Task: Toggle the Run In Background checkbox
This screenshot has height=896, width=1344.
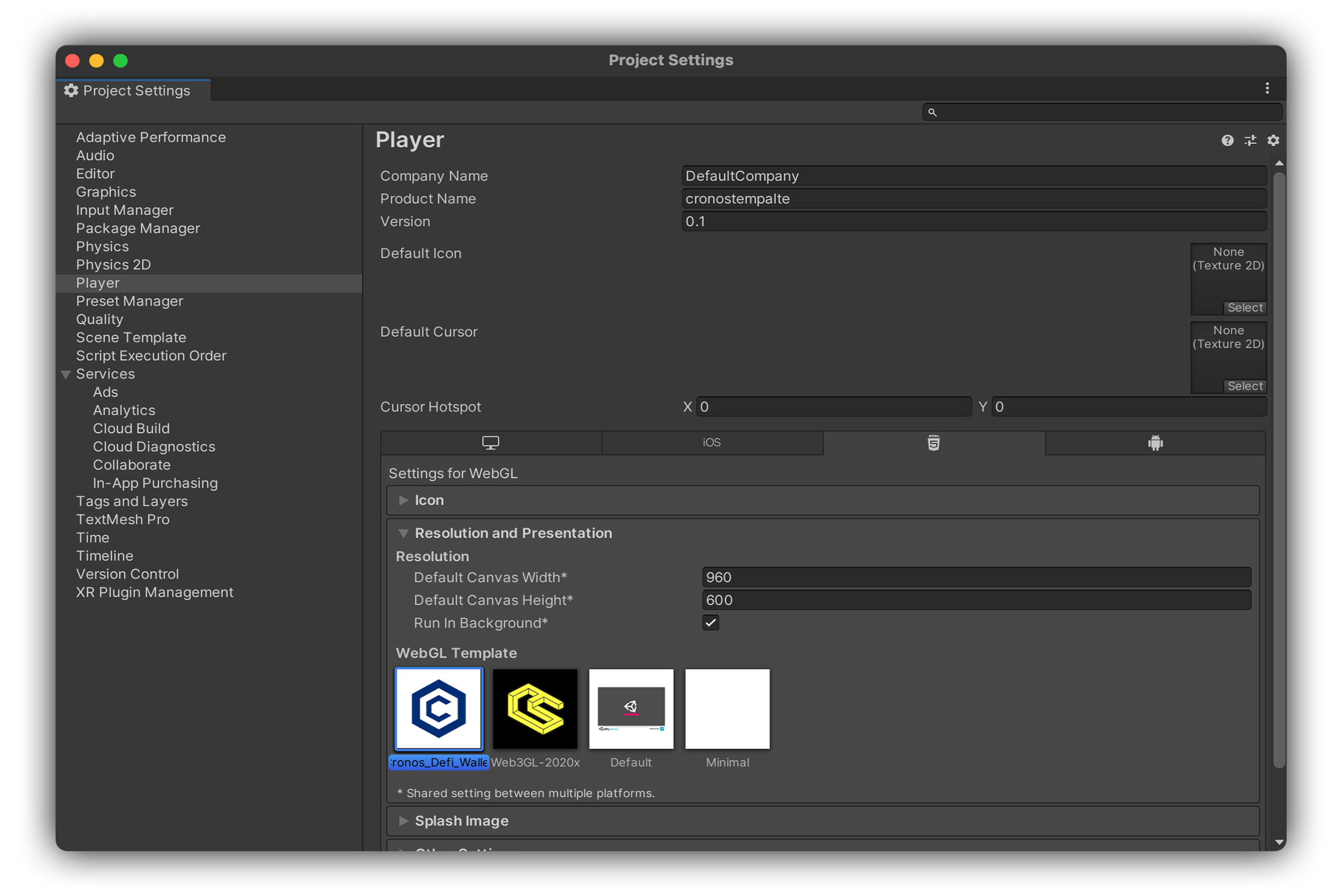Action: [710, 623]
